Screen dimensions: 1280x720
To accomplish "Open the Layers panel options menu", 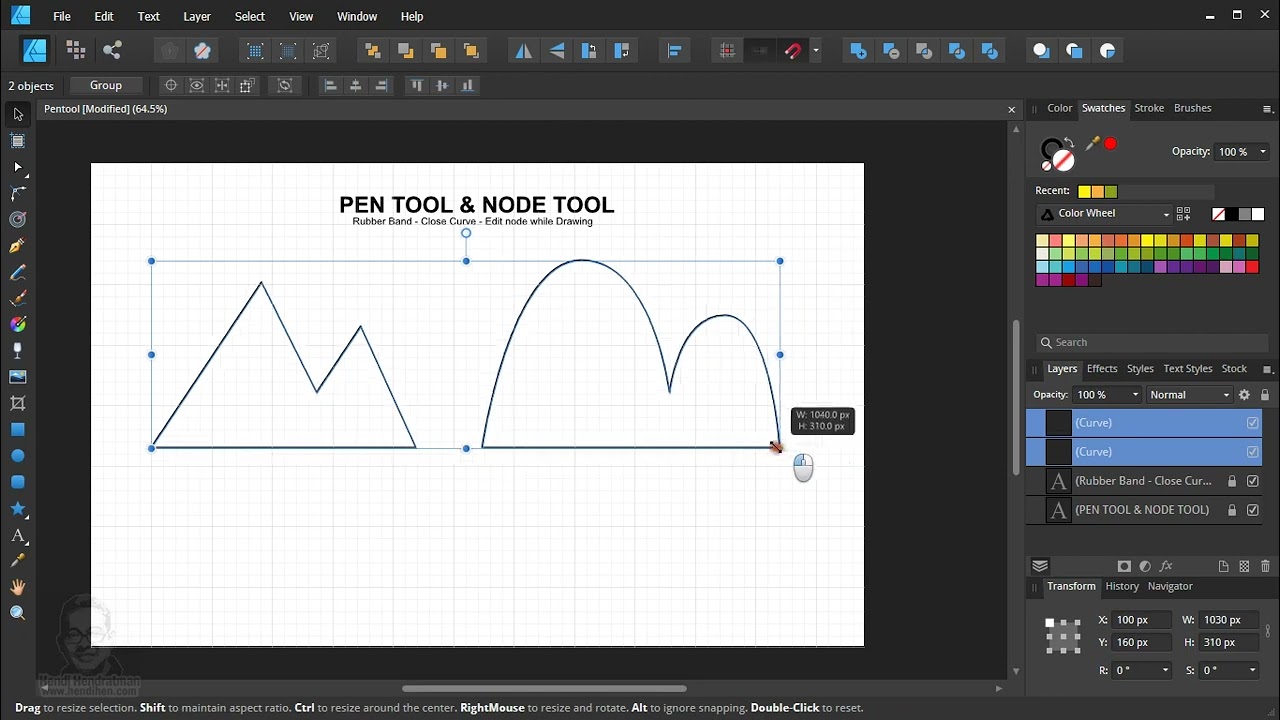I will coord(1267,369).
